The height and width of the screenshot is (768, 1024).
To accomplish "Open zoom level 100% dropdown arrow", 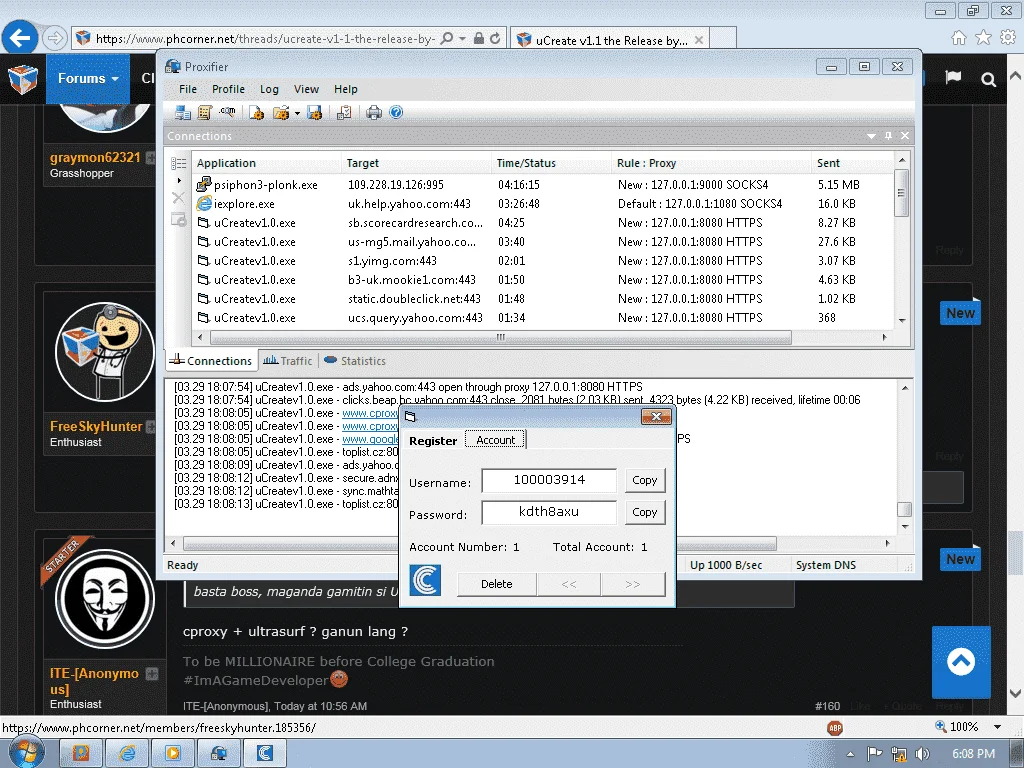I will (997, 727).
